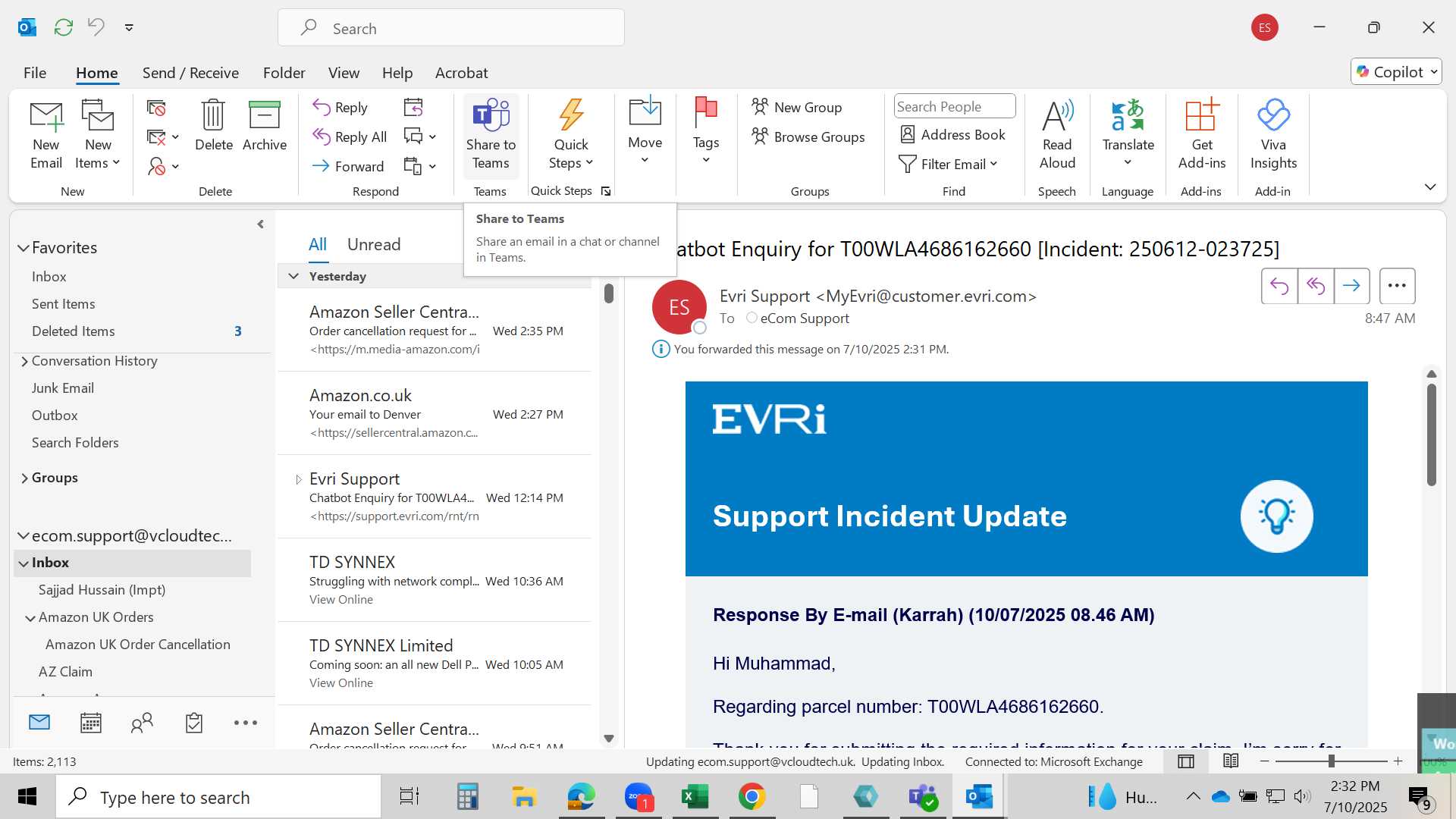
Task: Click New Group
Action: (797, 107)
